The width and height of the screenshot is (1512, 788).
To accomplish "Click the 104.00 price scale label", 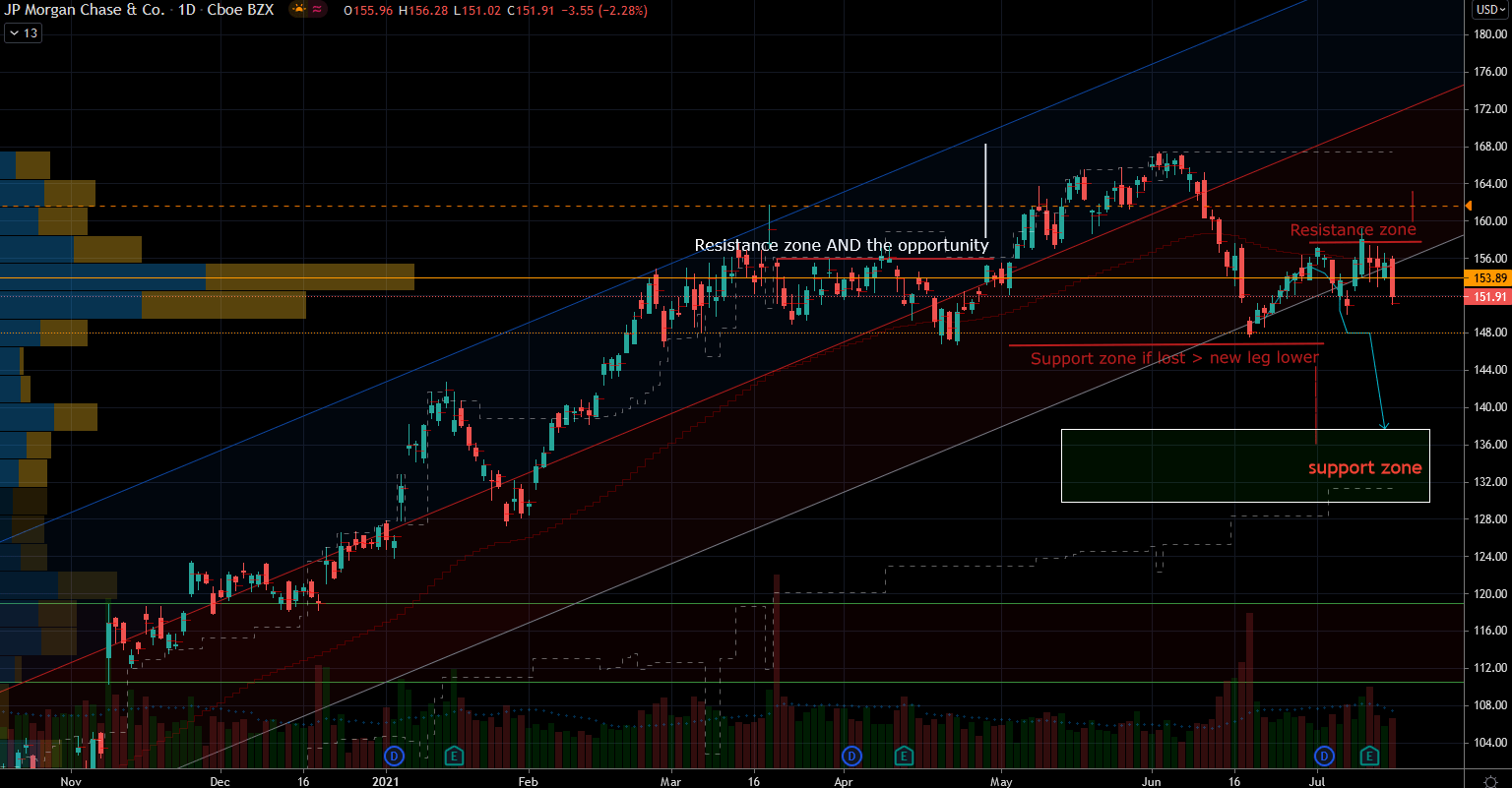I will [1490, 743].
